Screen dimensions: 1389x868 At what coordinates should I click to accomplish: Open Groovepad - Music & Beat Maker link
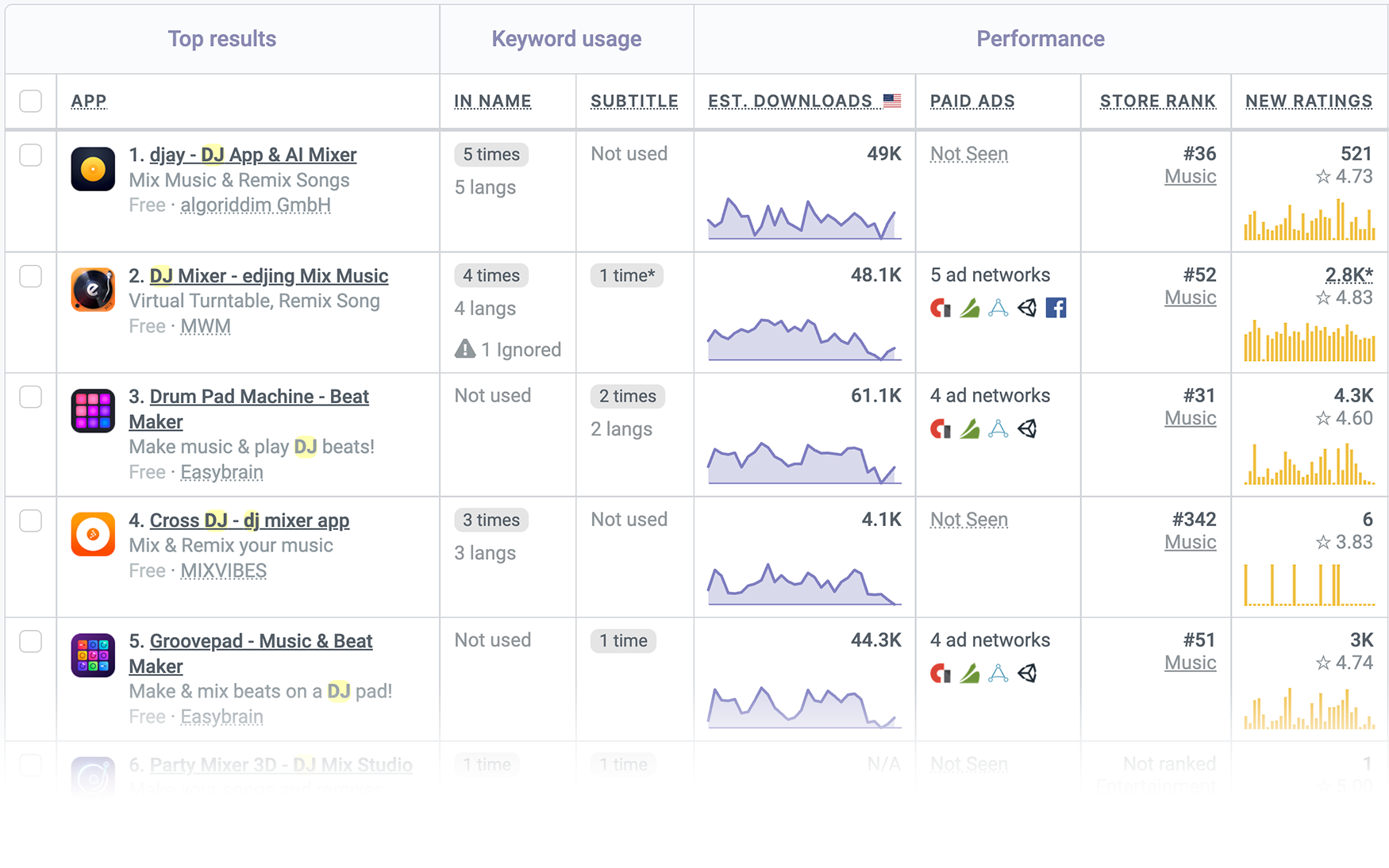pyautogui.click(x=251, y=654)
